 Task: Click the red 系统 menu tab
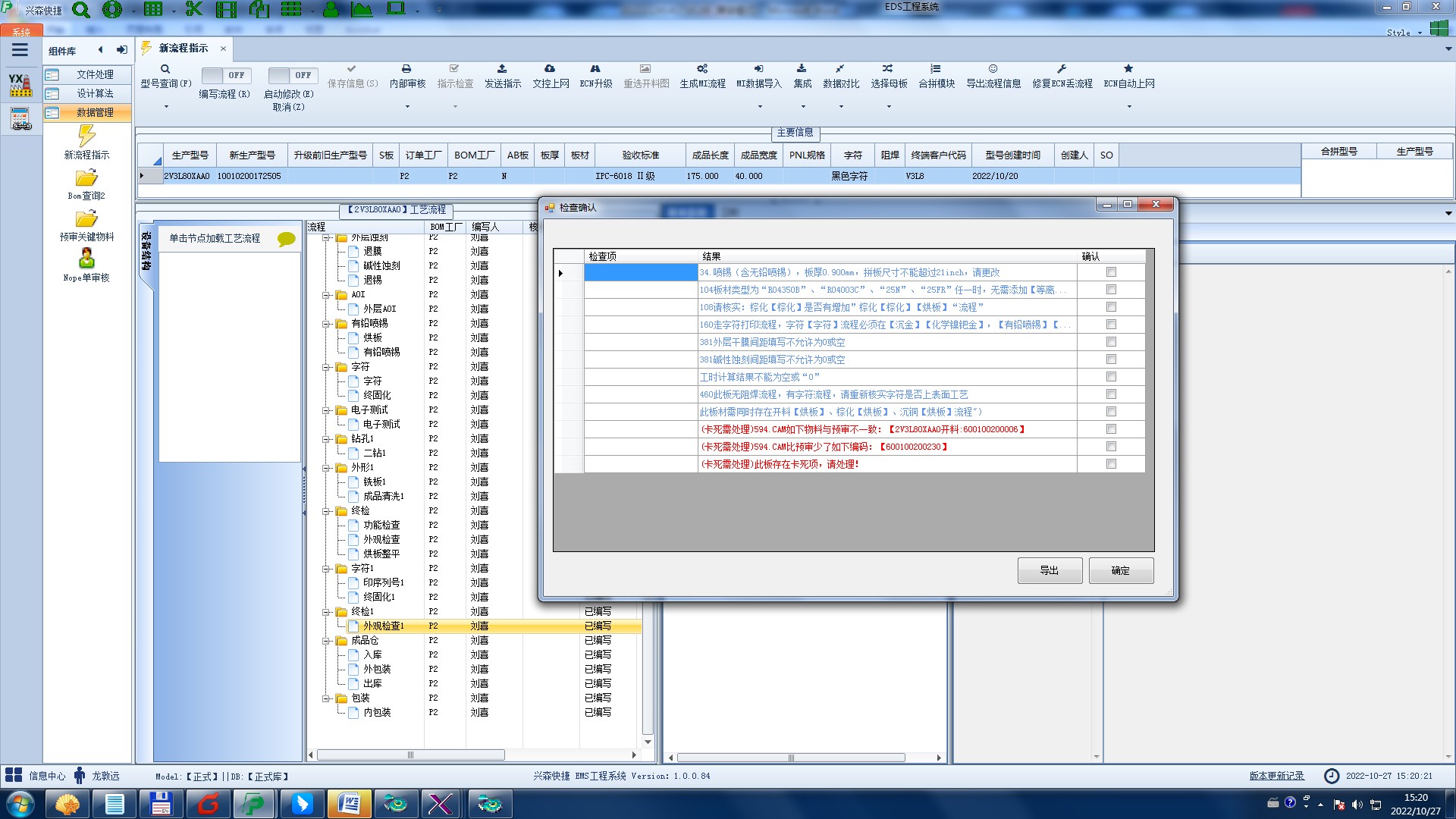[x=21, y=31]
